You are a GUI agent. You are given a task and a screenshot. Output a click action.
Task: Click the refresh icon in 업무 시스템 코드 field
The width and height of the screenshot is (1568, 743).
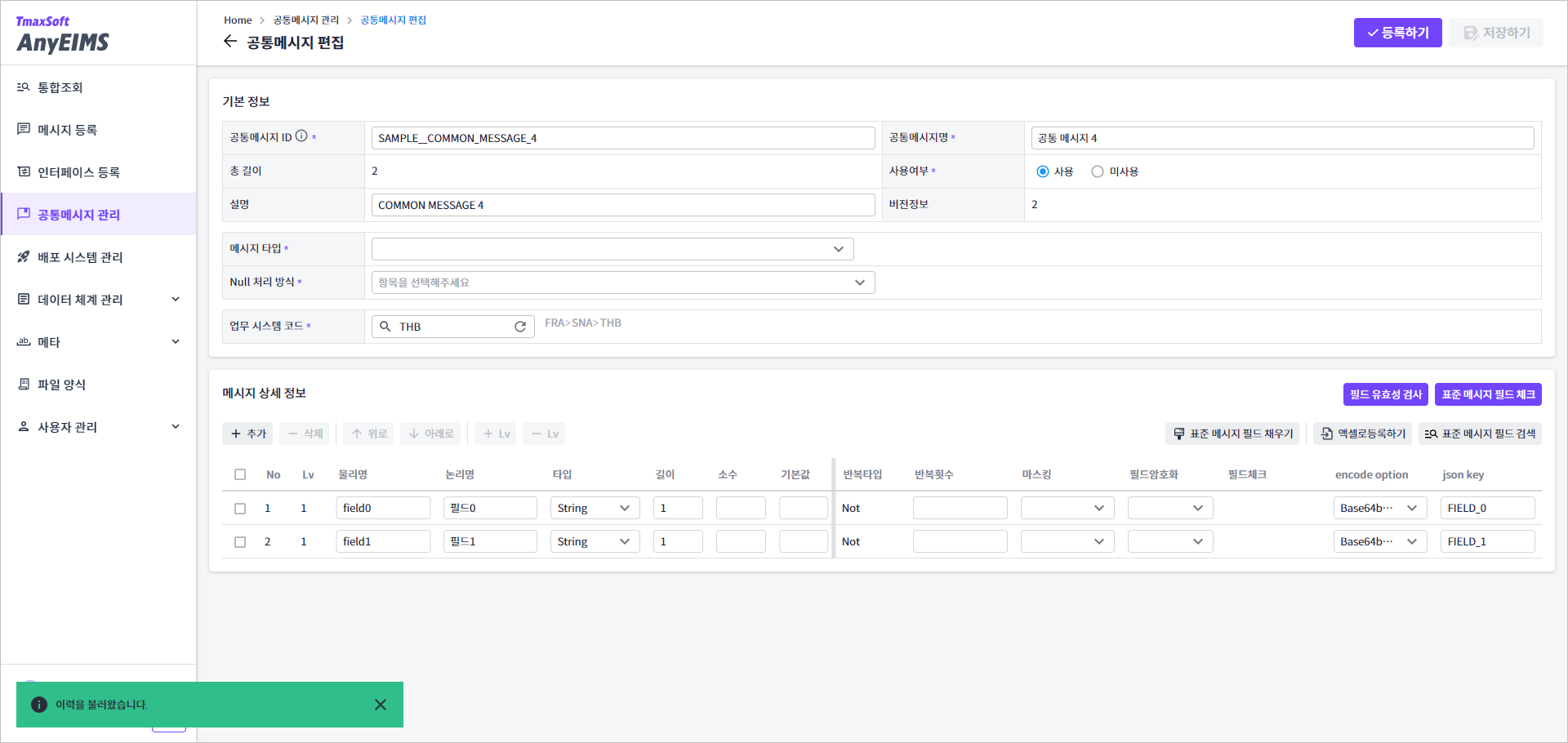pyautogui.click(x=520, y=327)
